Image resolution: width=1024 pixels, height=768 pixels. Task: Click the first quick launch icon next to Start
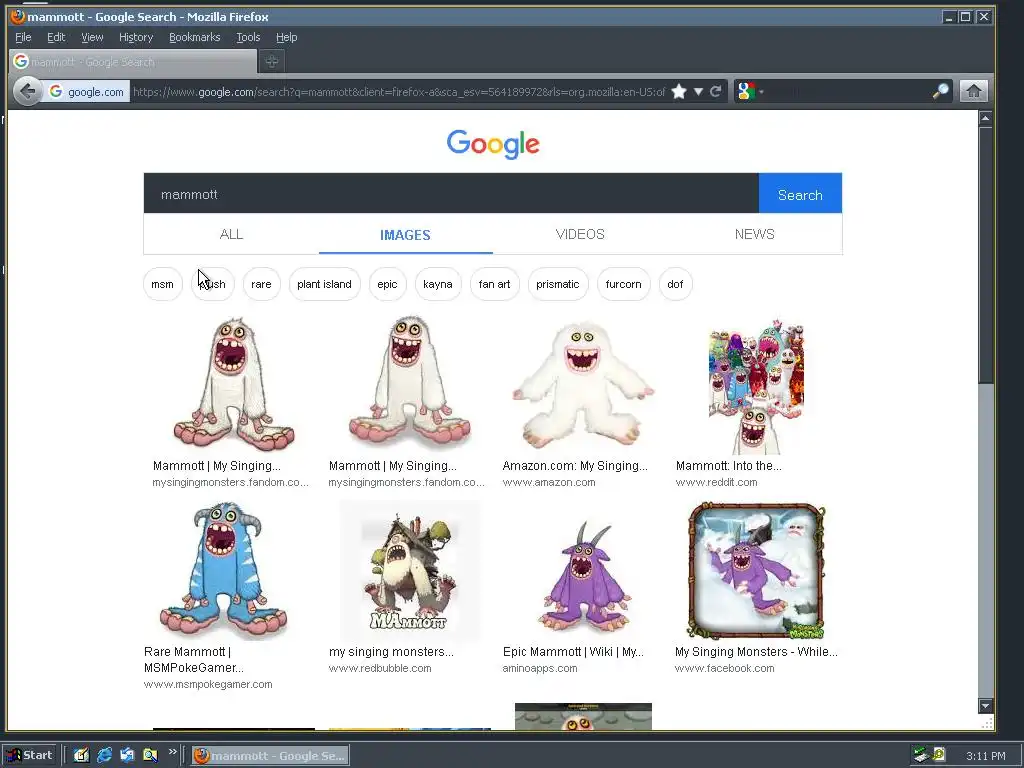(81, 756)
